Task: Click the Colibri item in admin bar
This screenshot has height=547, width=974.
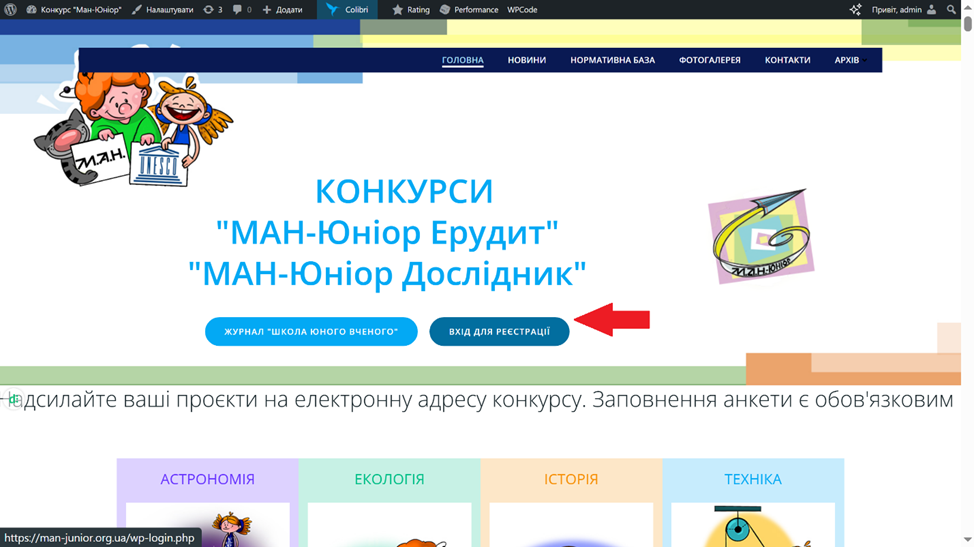Action: point(347,10)
